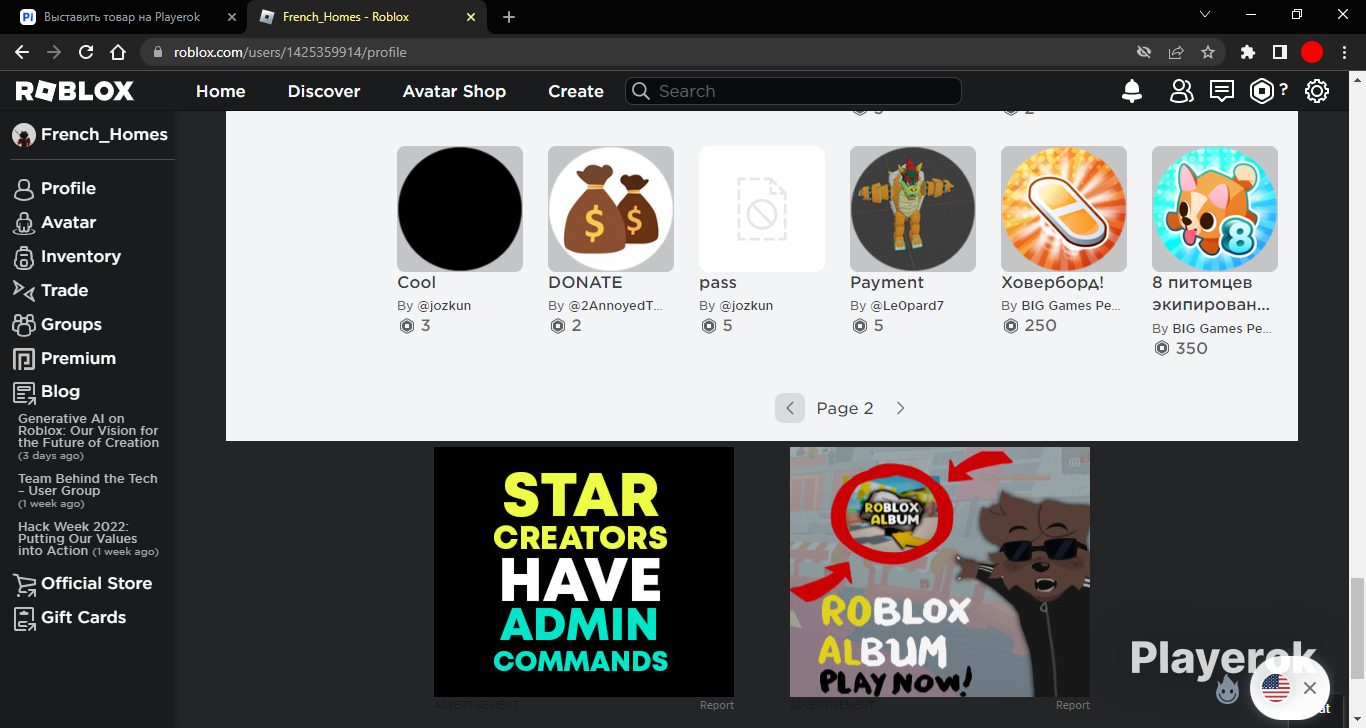This screenshot has height=728, width=1366.
Task: Visit @jozkun under the Cool pass
Action: tap(443, 306)
